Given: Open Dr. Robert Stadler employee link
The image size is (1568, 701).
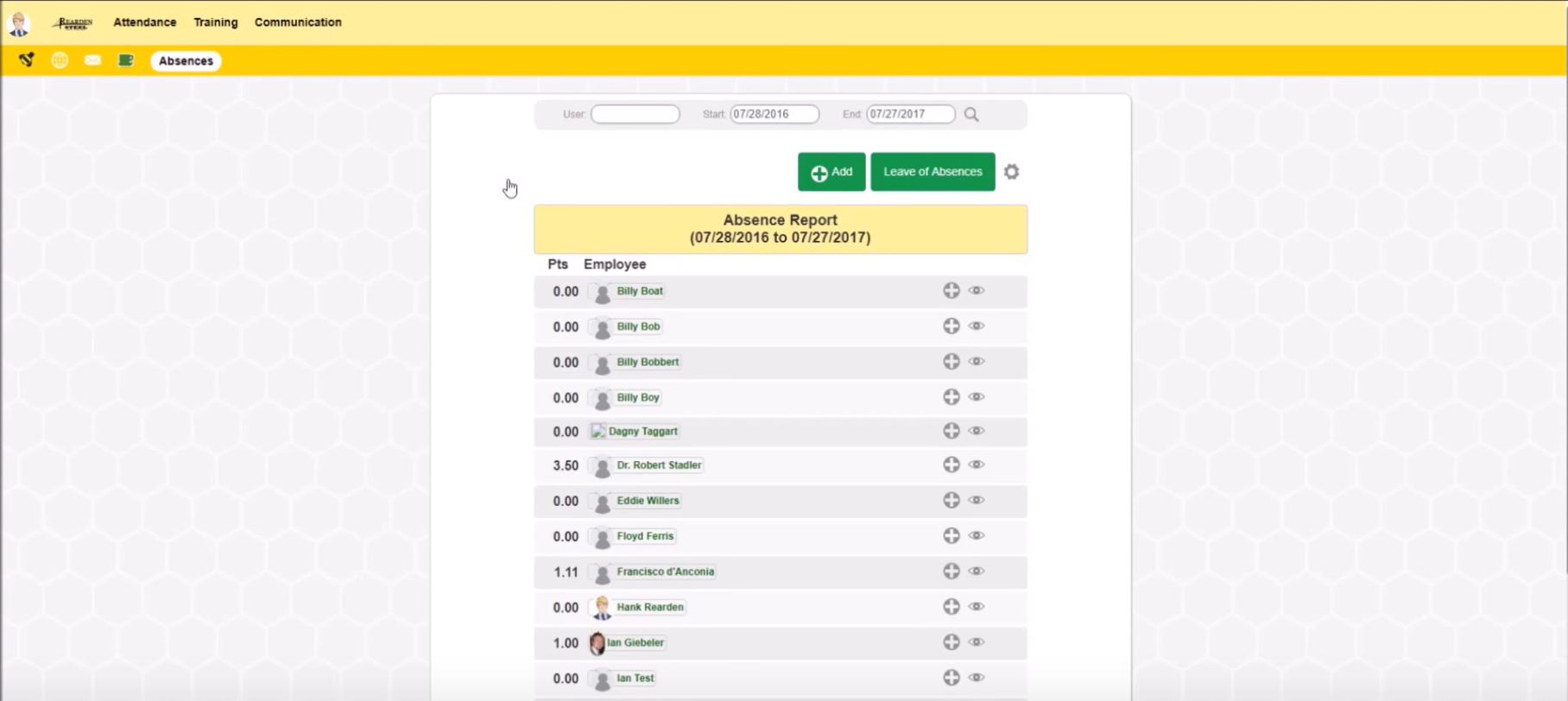Looking at the screenshot, I should tap(659, 464).
